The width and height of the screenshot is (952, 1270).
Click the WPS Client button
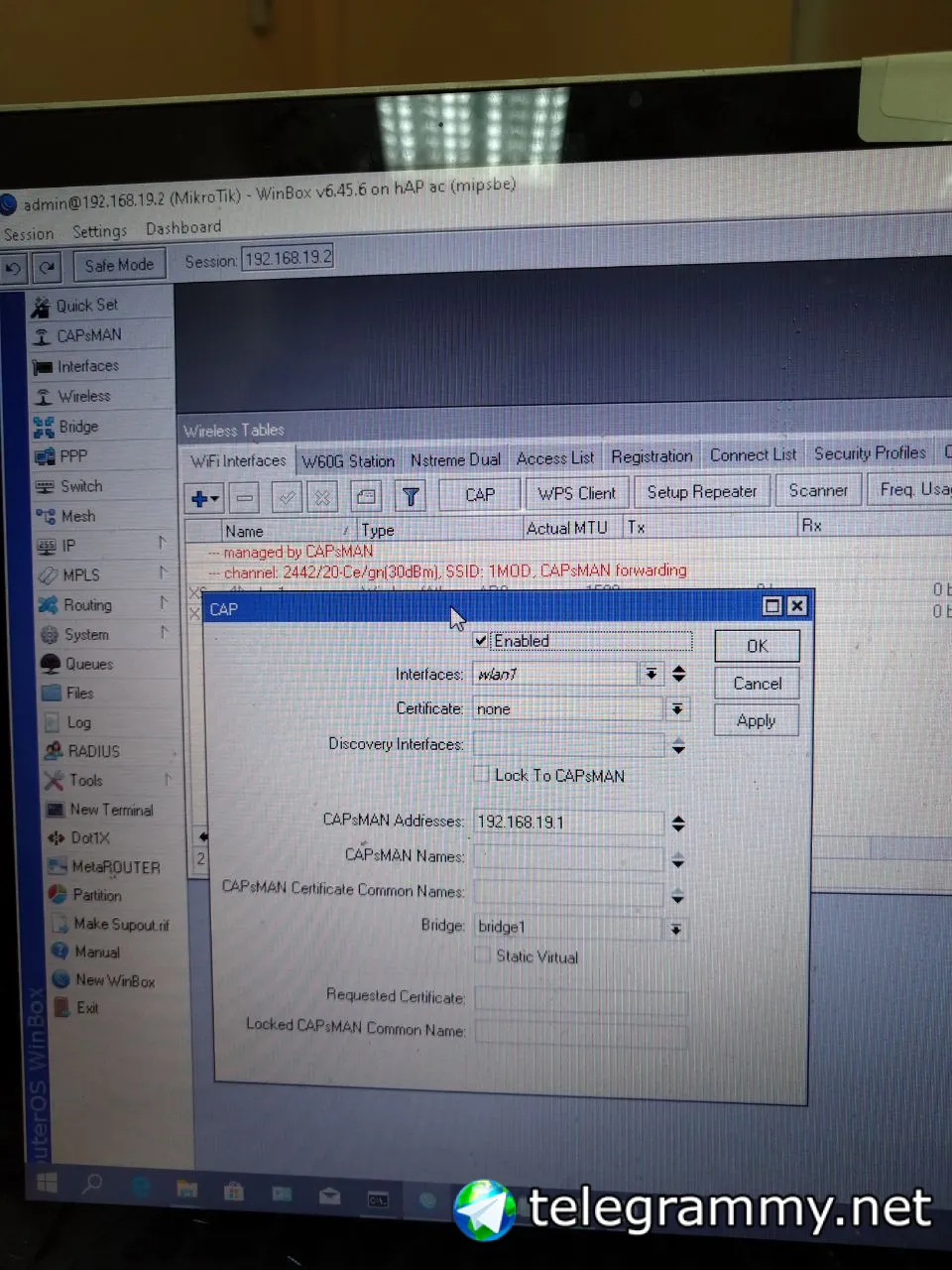click(577, 493)
